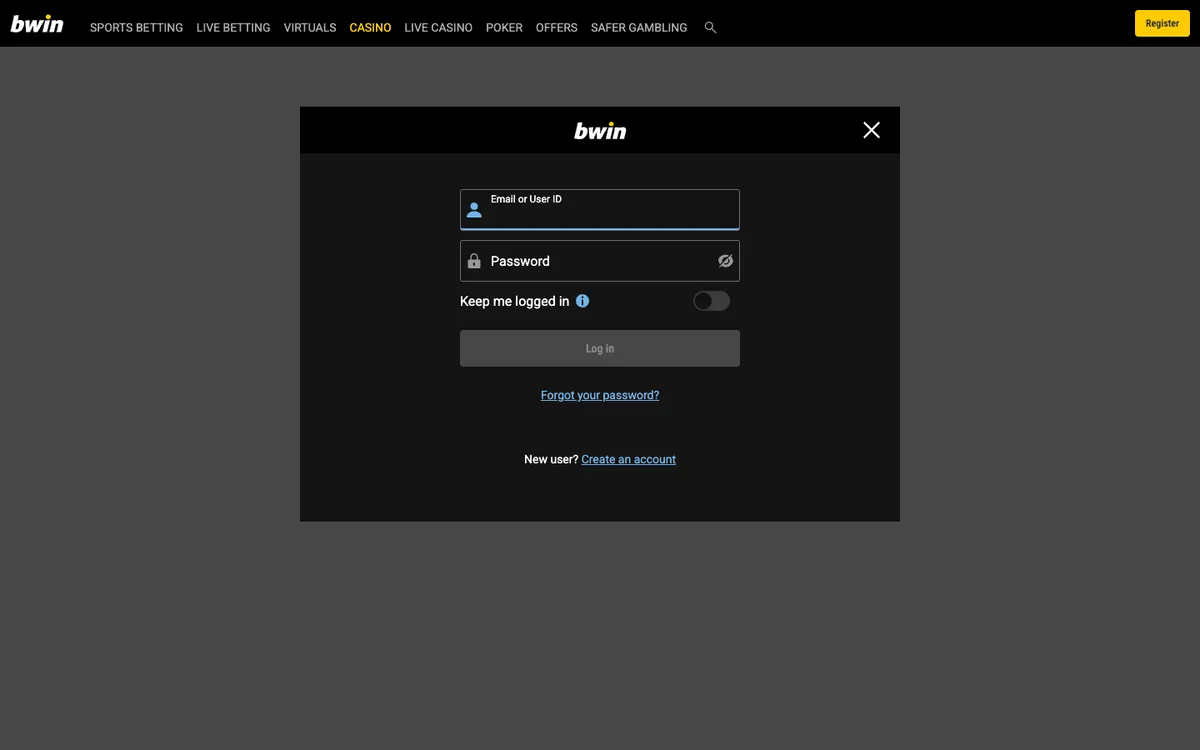Open Safer Gambling page

[x=639, y=28]
